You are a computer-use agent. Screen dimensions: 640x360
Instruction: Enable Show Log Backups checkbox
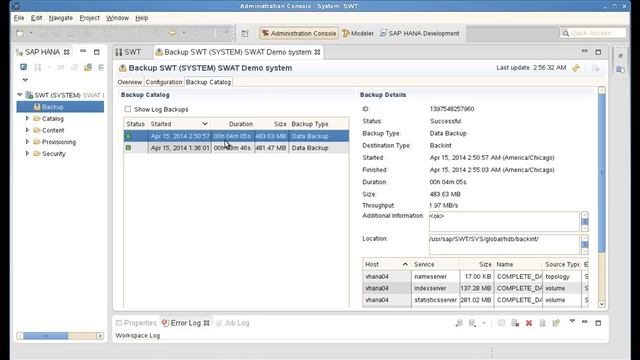pyautogui.click(x=128, y=109)
